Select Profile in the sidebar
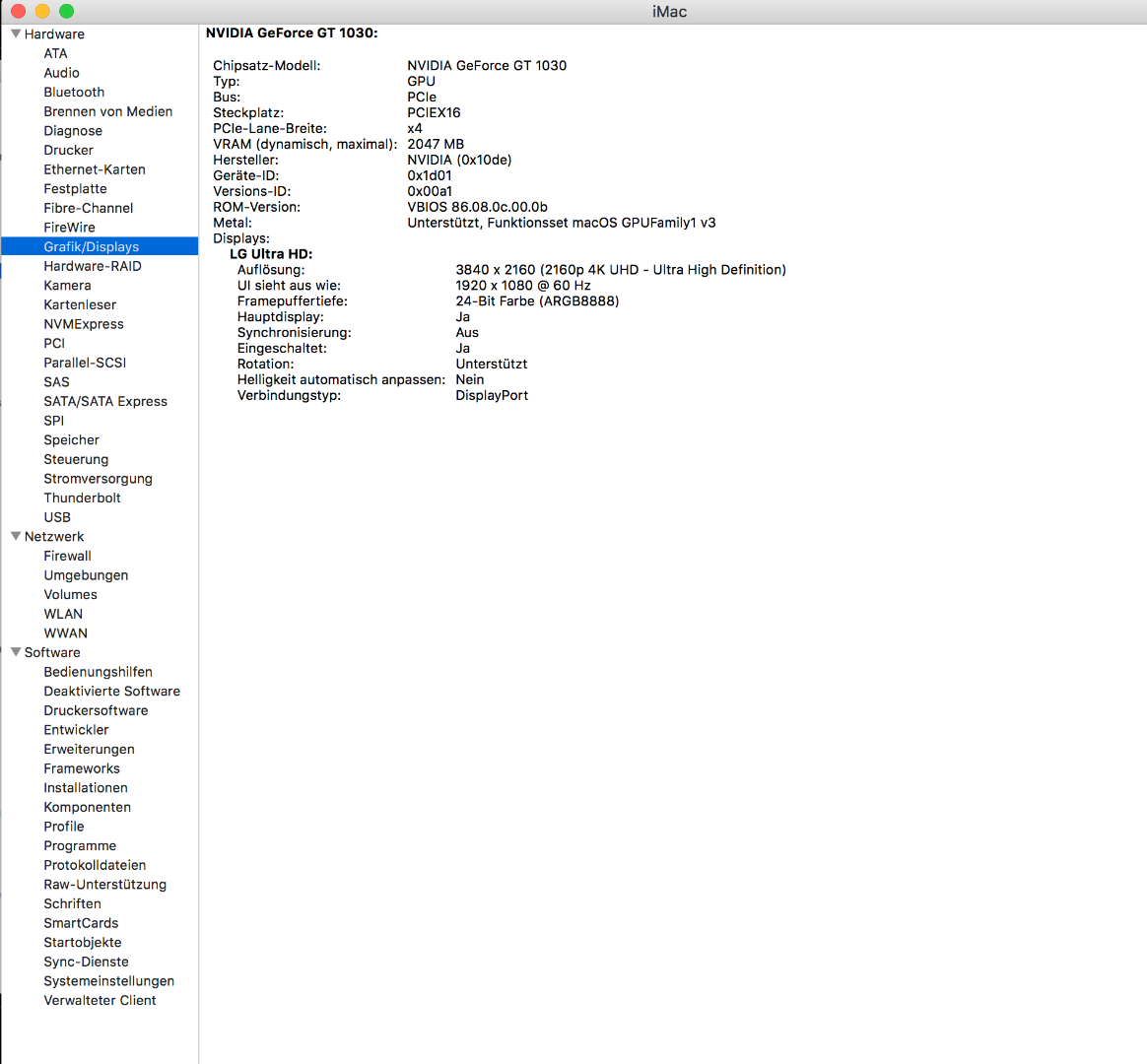 pyautogui.click(x=64, y=827)
